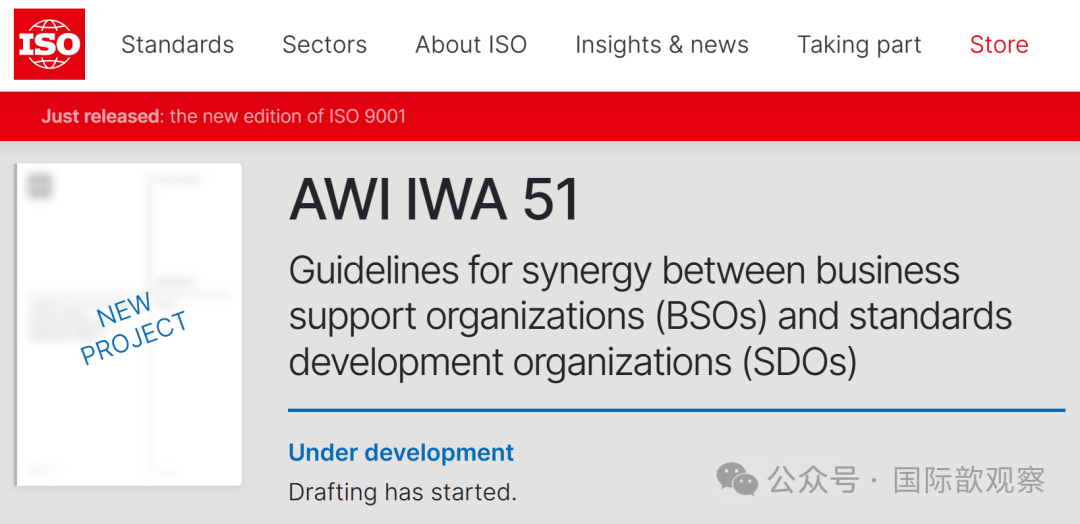The height and width of the screenshot is (524, 1080).
Task: Click the blurred document preview thumbnail
Action: [x=129, y=324]
